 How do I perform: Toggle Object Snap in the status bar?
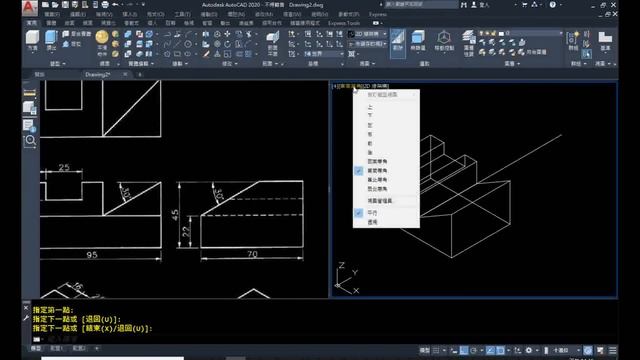click(x=501, y=350)
